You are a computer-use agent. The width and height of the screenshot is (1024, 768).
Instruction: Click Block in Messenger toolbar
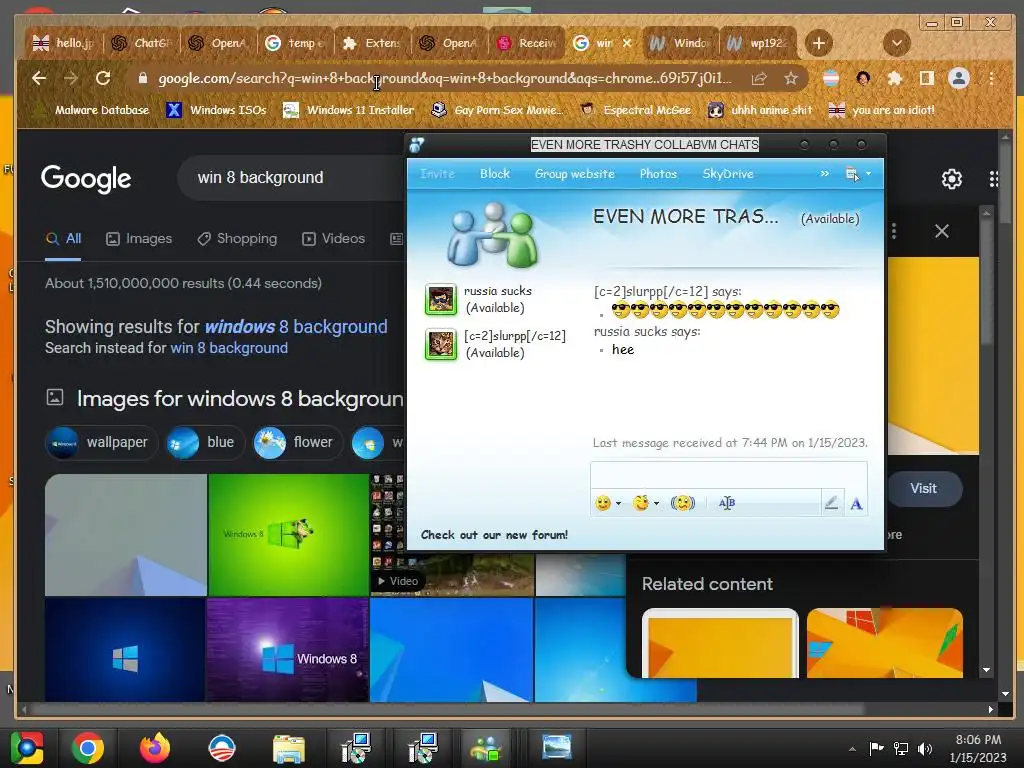[494, 174]
